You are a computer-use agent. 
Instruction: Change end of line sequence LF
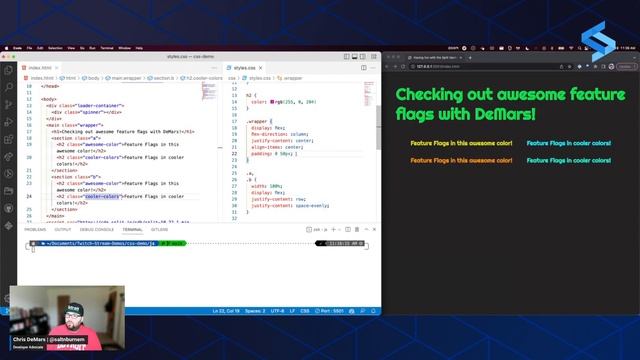(292, 311)
